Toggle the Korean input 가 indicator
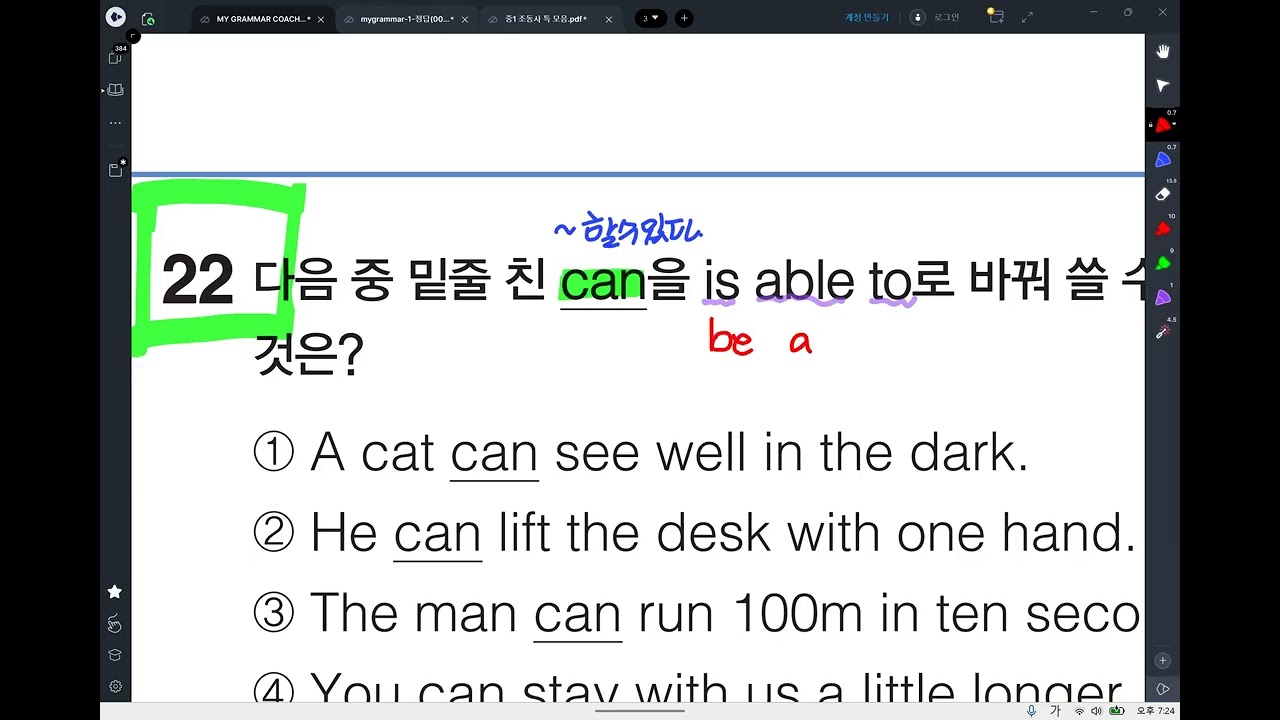 point(1055,711)
